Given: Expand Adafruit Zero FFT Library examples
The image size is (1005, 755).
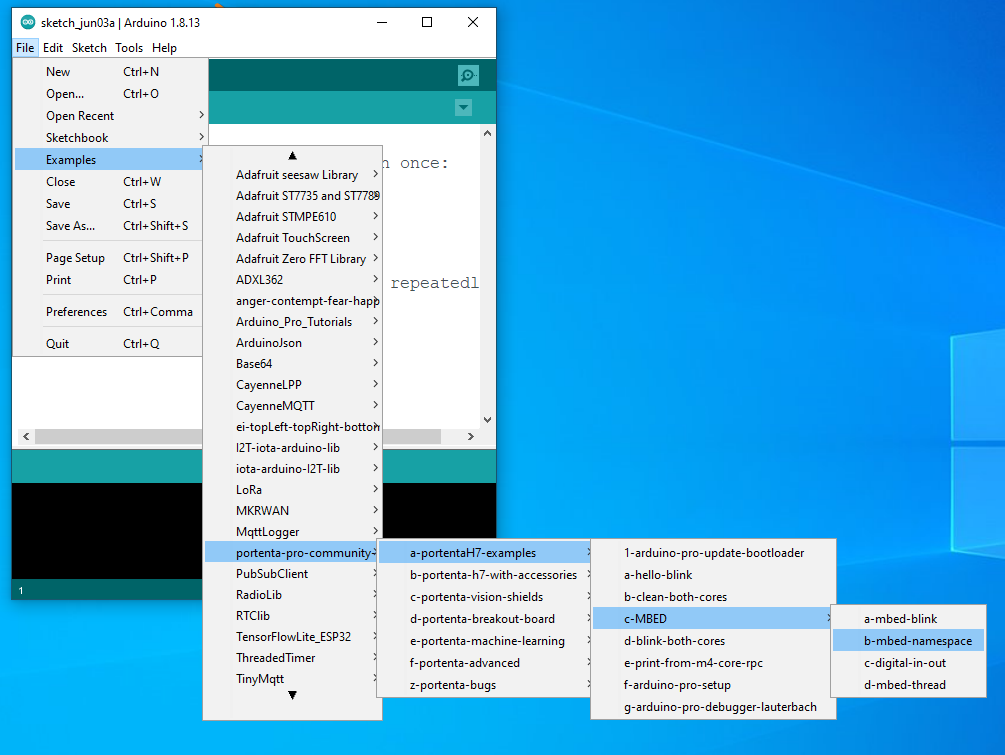Looking at the screenshot, I should (x=292, y=259).
